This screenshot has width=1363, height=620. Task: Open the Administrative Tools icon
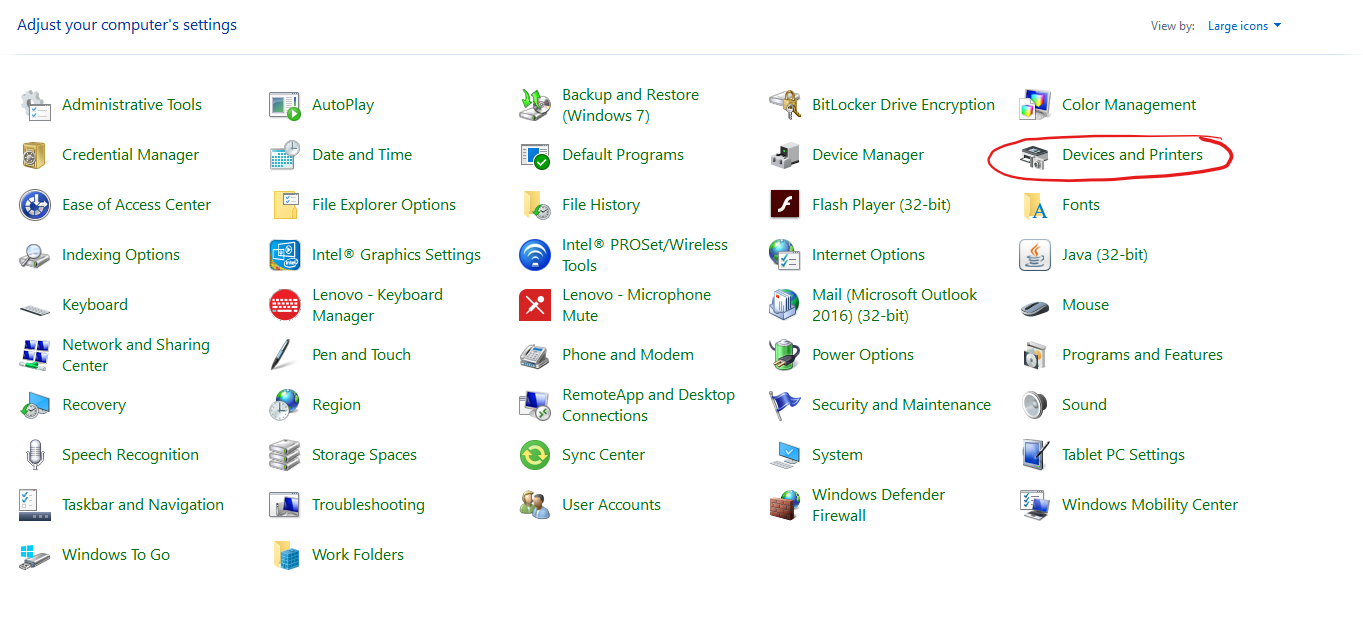point(35,105)
